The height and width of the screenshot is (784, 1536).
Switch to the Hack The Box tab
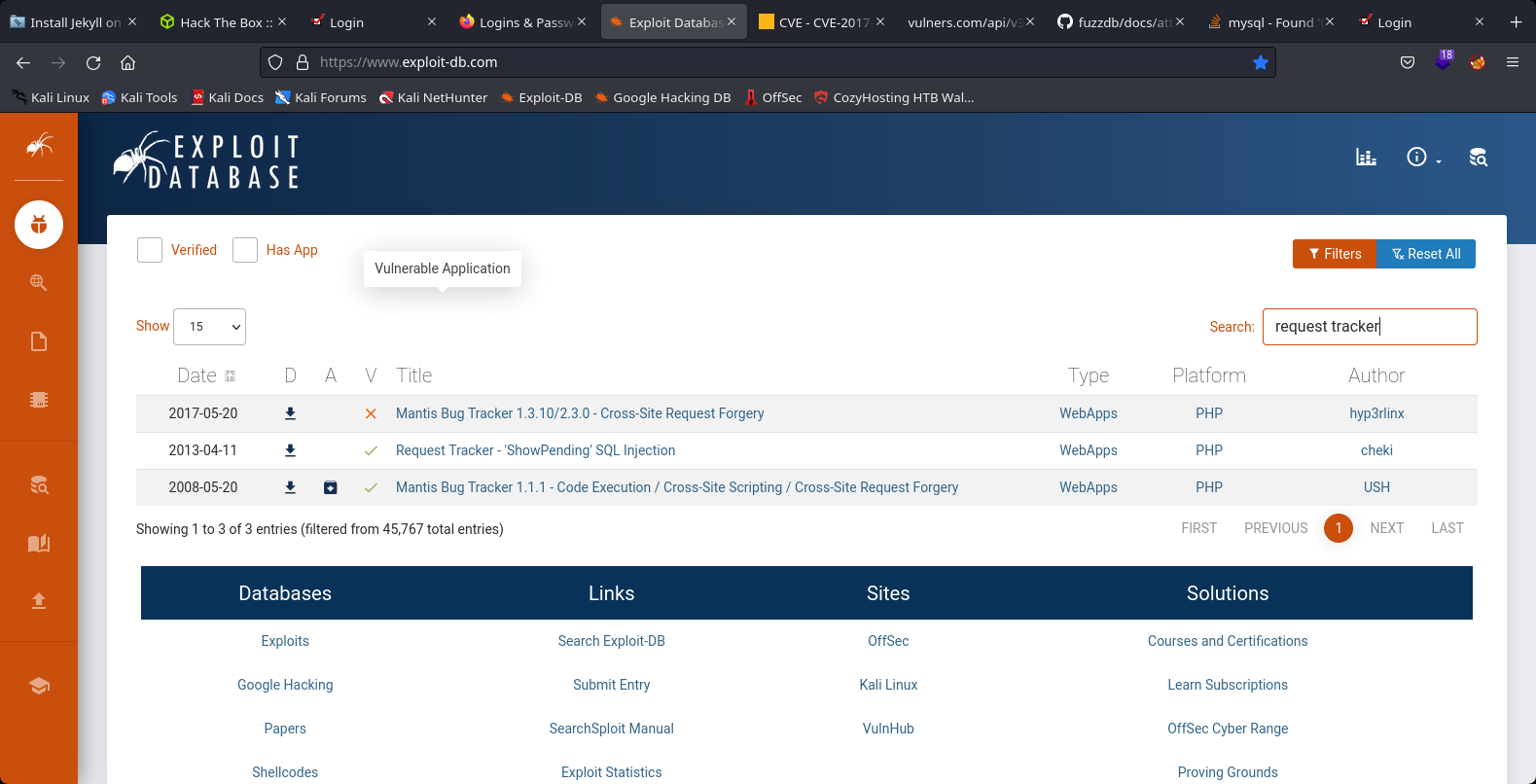(x=224, y=21)
